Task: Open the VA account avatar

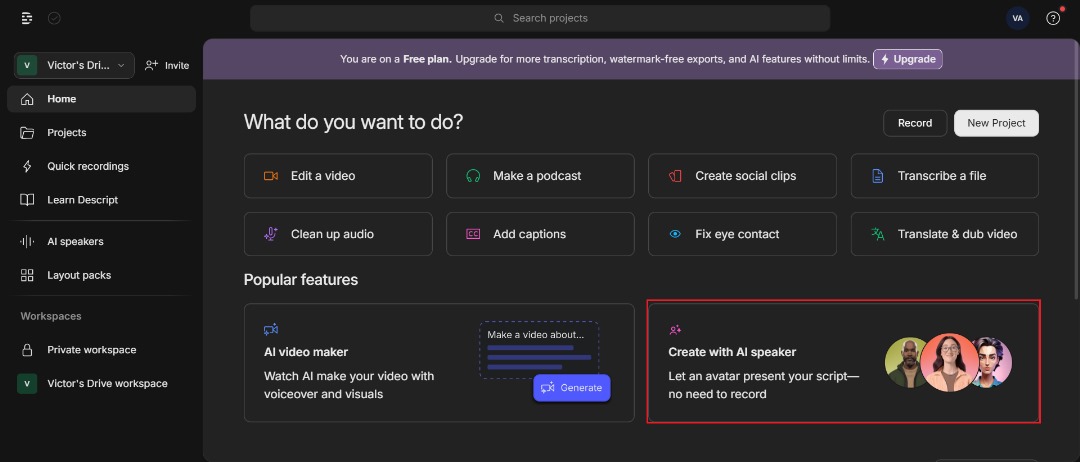Action: click(x=1017, y=19)
